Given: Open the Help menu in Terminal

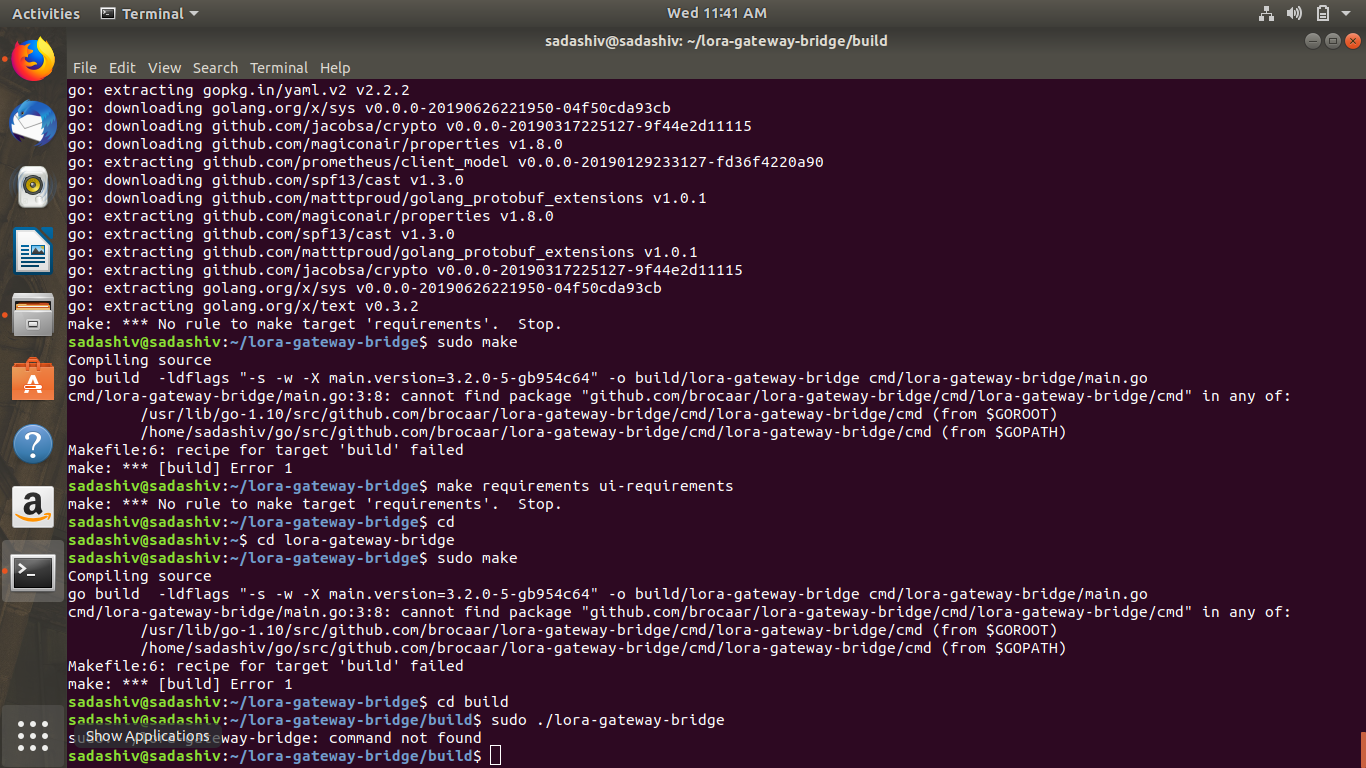Looking at the screenshot, I should (335, 68).
